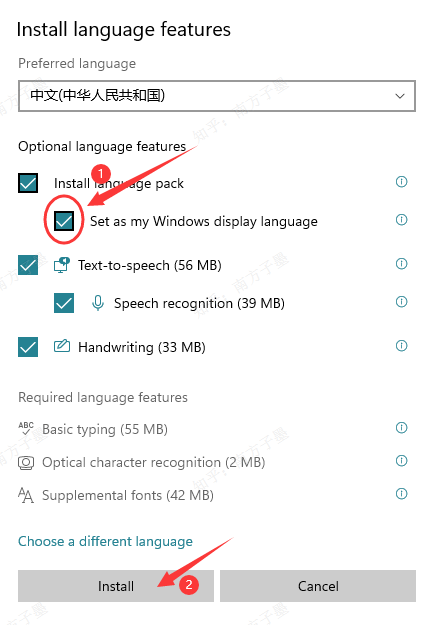
Task: Click the Cancel button
Action: point(318,586)
